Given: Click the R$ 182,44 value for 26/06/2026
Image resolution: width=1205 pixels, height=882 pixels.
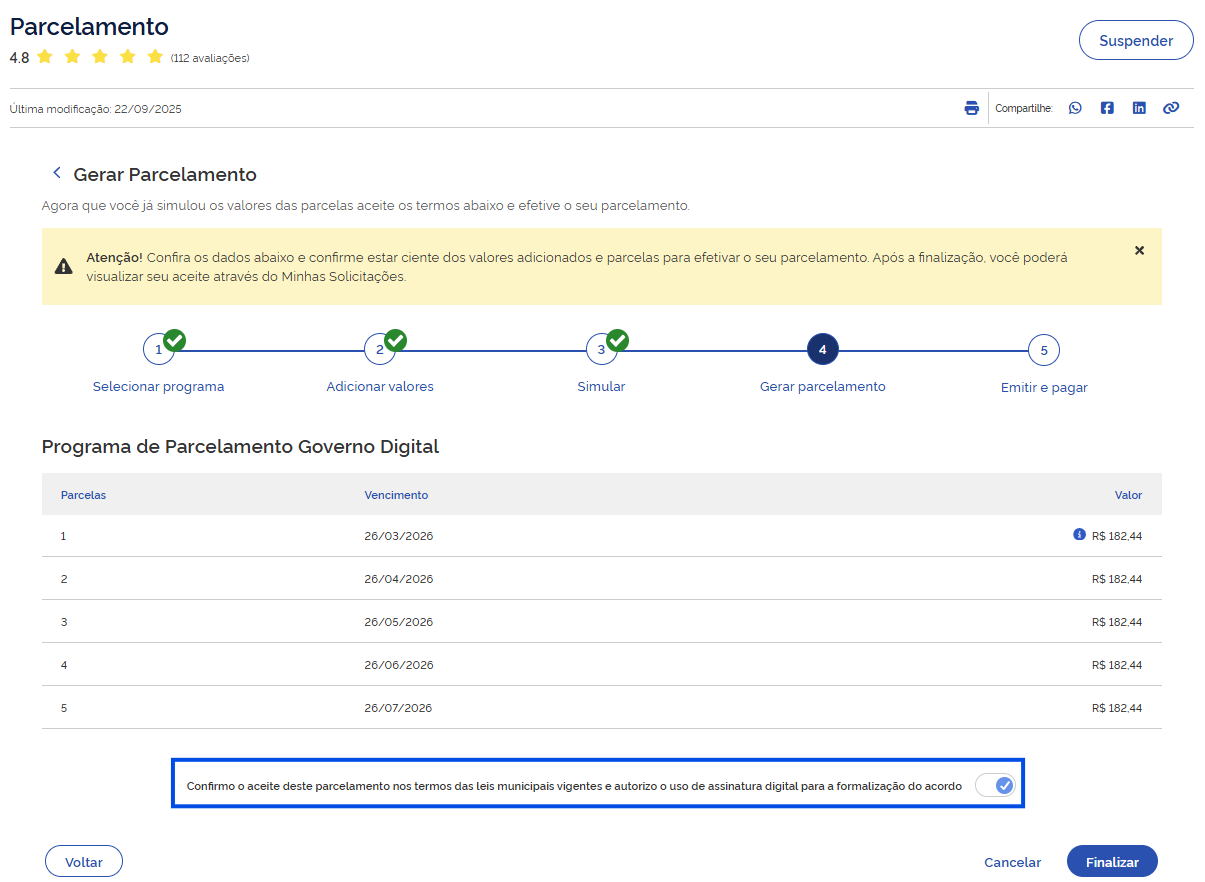Looking at the screenshot, I should 1117,665.
